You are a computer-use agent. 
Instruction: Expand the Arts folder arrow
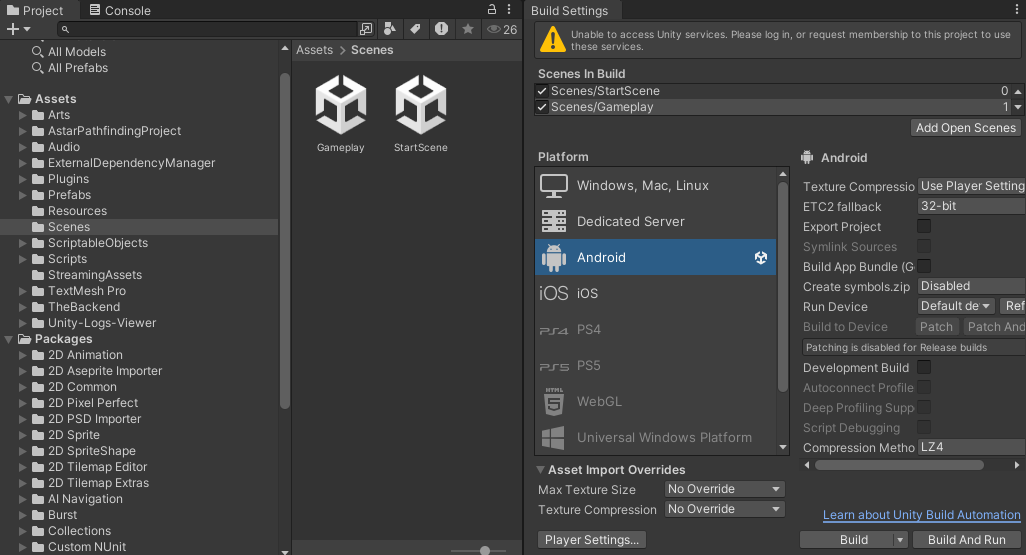coord(23,115)
